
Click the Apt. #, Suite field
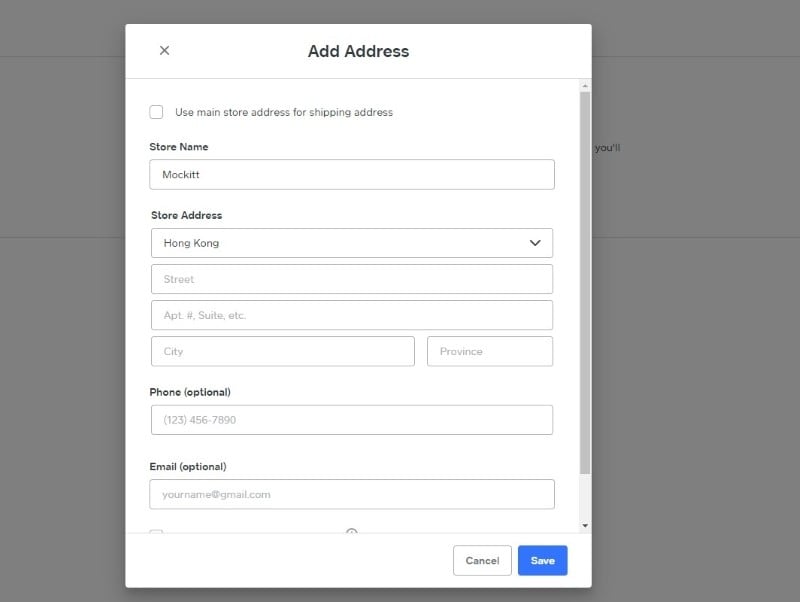click(x=351, y=315)
